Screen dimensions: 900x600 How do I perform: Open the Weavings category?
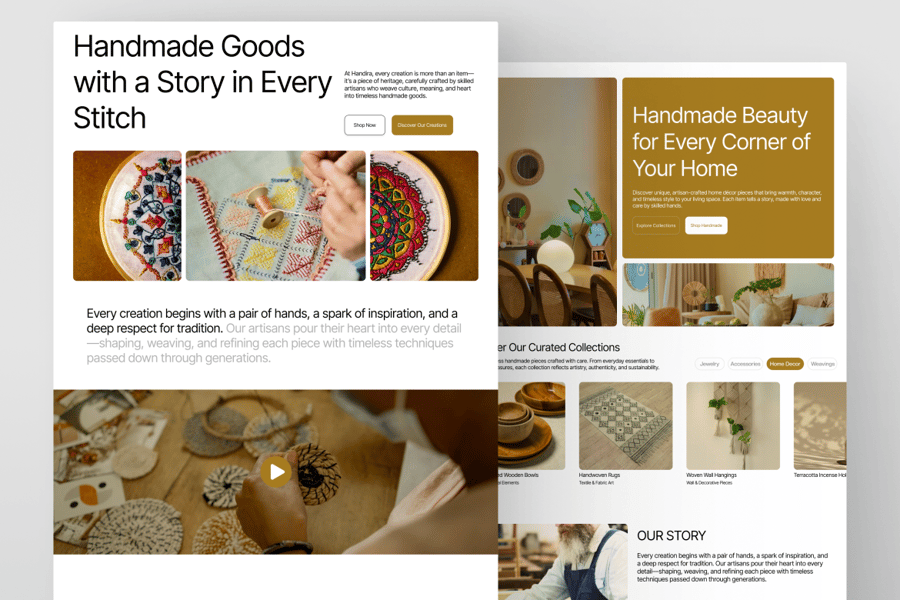823,364
